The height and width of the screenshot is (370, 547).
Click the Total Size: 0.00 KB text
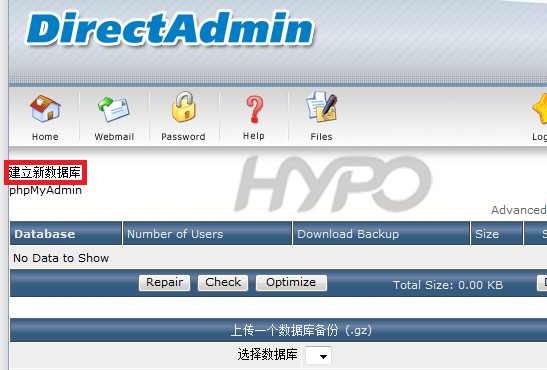tap(448, 285)
